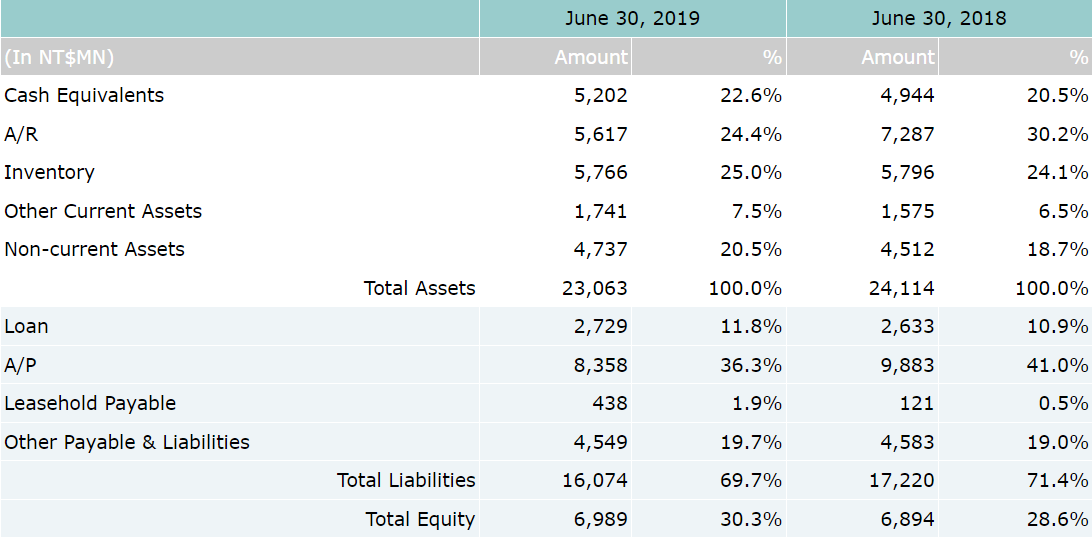Select the Total Assets label
Image resolution: width=1092 pixels, height=539 pixels.
(419, 288)
